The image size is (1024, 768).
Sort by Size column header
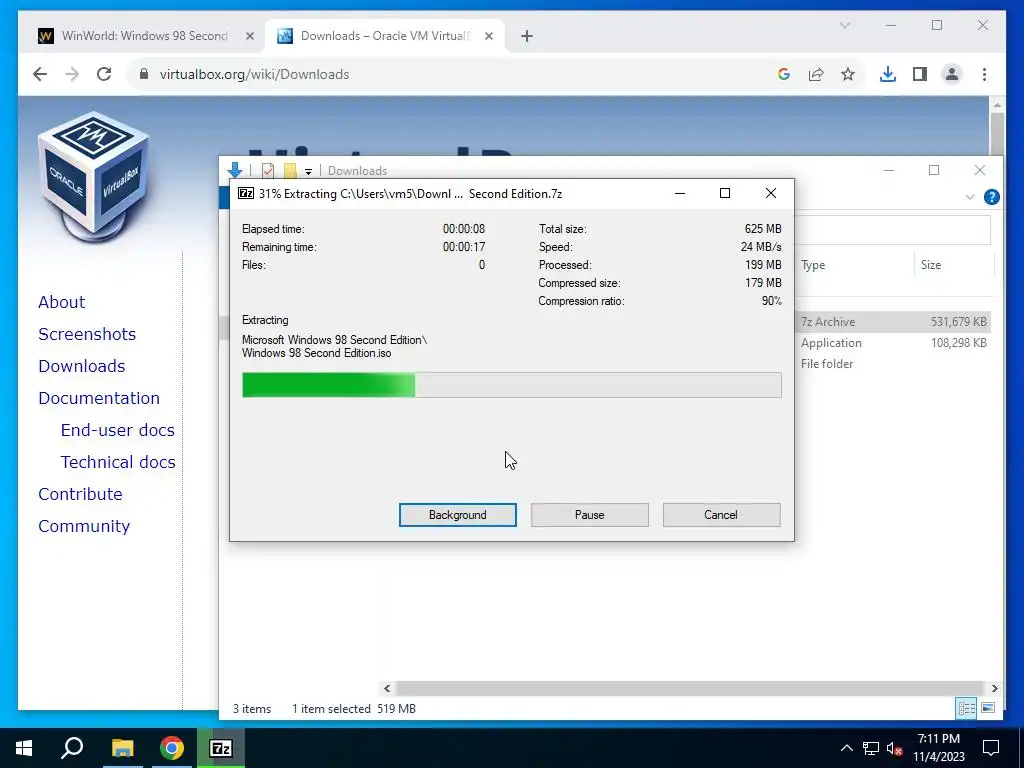point(953,264)
